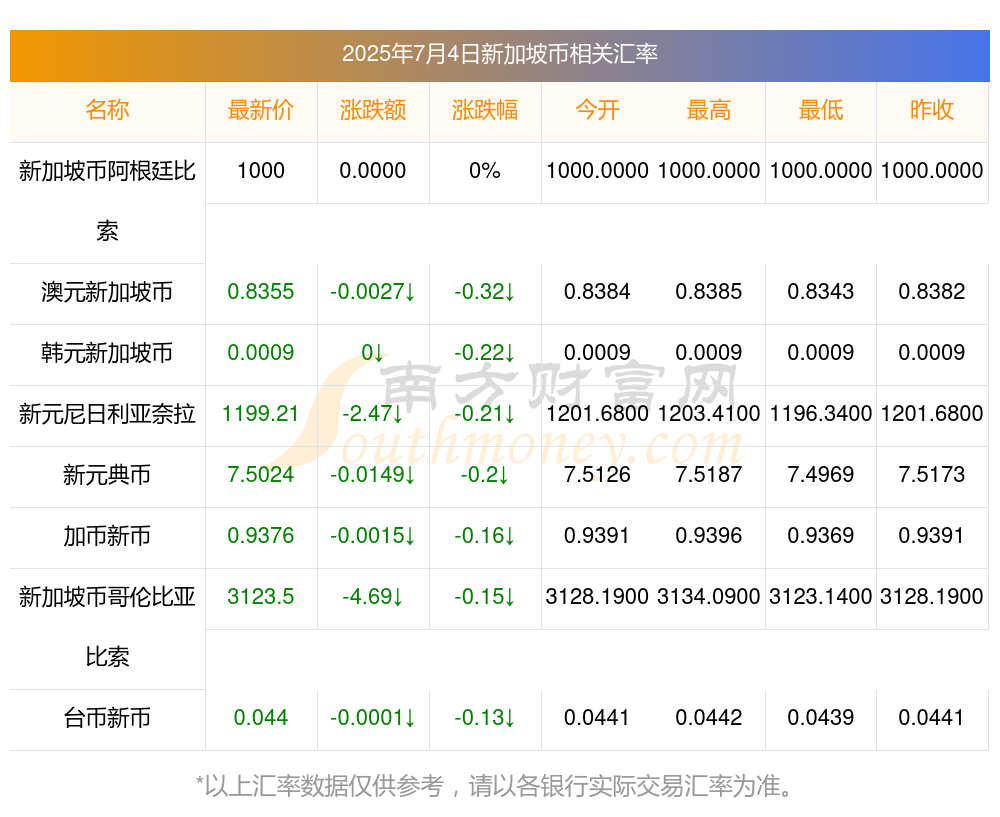This screenshot has width=1000, height=817.
Task: Select the 最高 column header
Action: pos(709,110)
